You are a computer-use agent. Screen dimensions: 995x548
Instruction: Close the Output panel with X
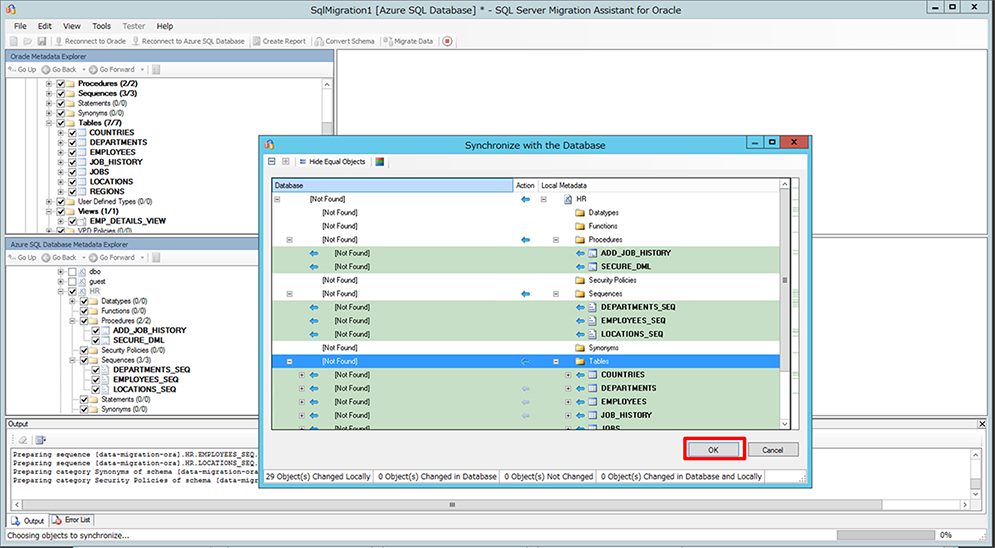[x=982, y=424]
